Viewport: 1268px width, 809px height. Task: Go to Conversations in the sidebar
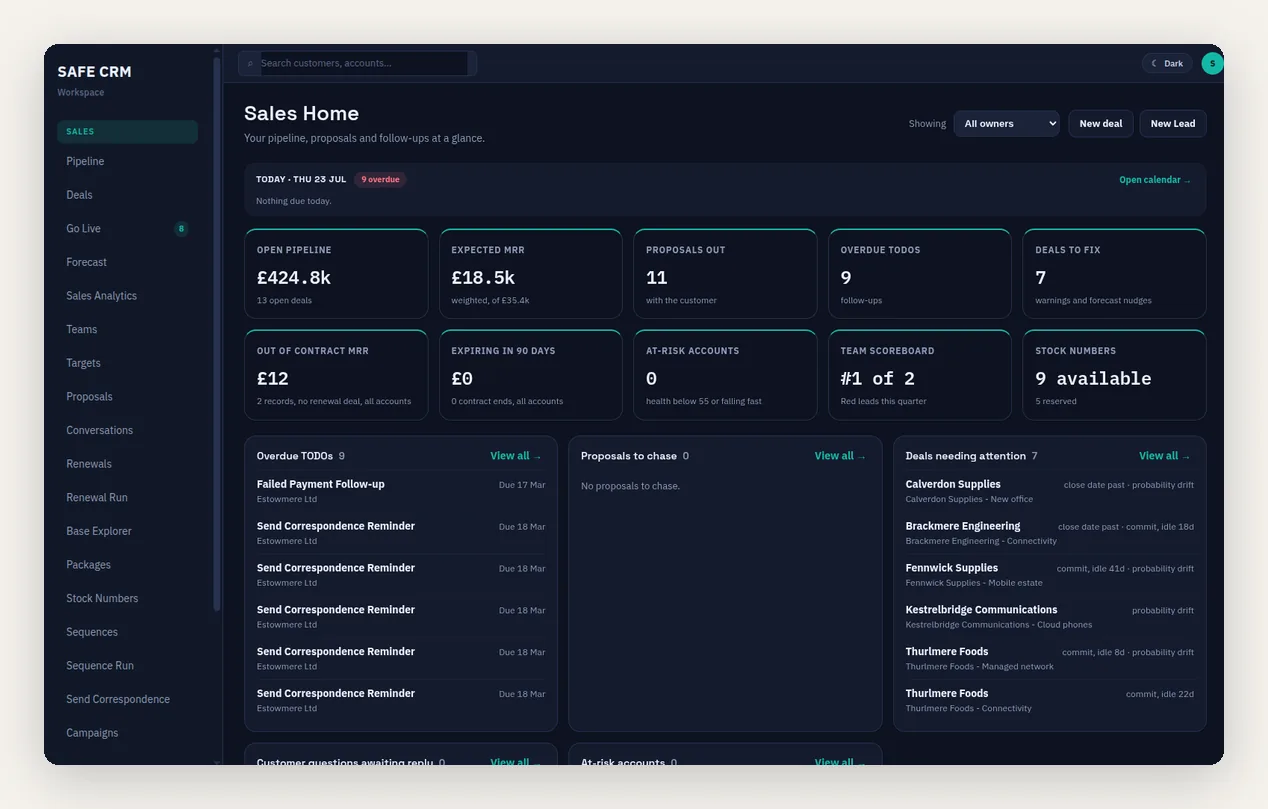coord(127,430)
